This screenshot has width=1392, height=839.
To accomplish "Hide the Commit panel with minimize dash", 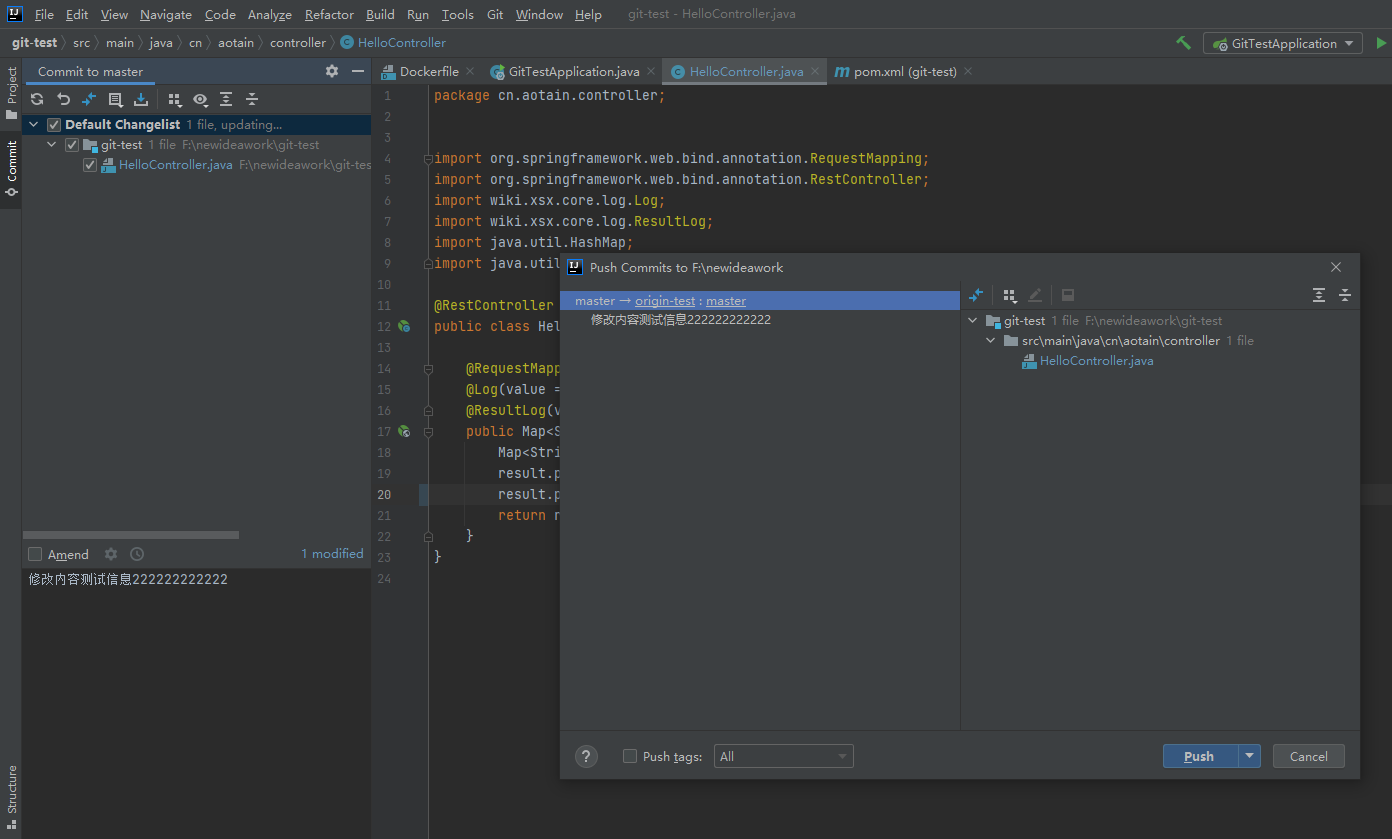I will click(x=358, y=71).
